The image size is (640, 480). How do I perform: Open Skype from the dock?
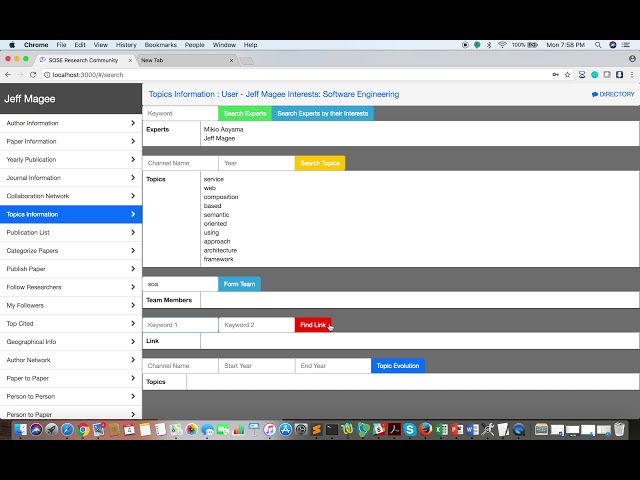click(410, 429)
